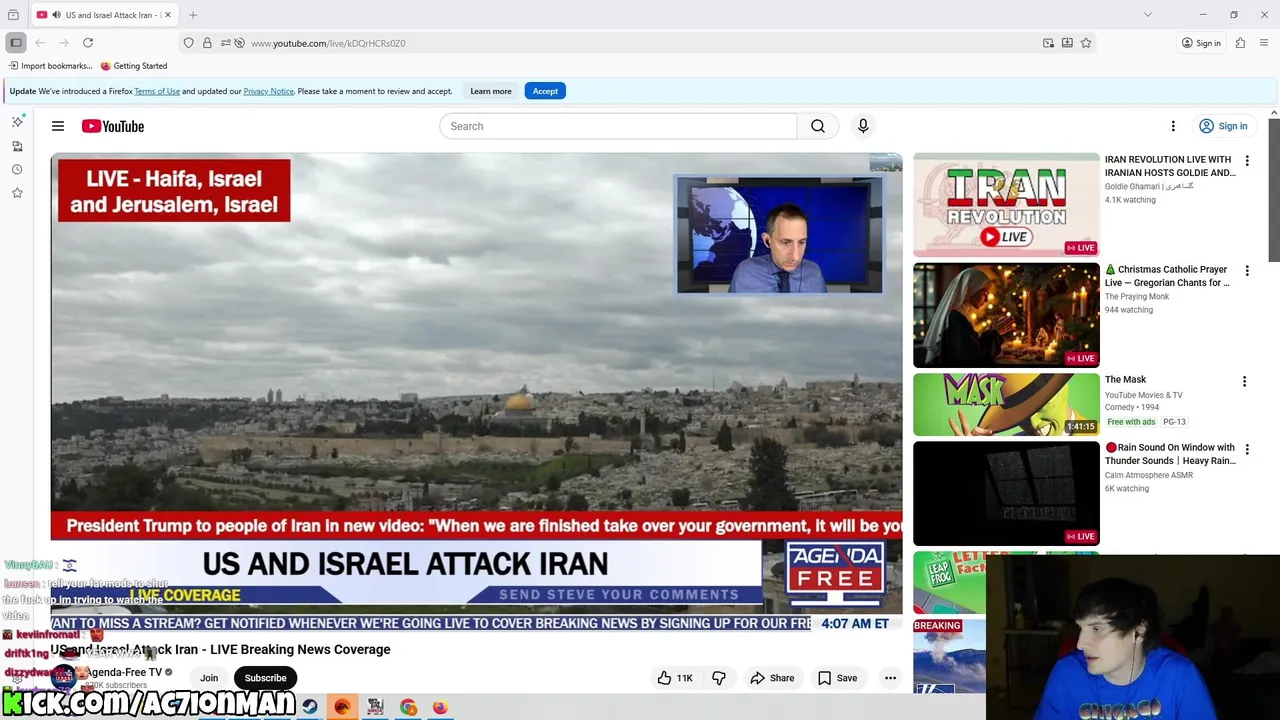The height and width of the screenshot is (720, 1280).
Task: Sign in to Firefox account
Action: pyautogui.click(x=1201, y=43)
